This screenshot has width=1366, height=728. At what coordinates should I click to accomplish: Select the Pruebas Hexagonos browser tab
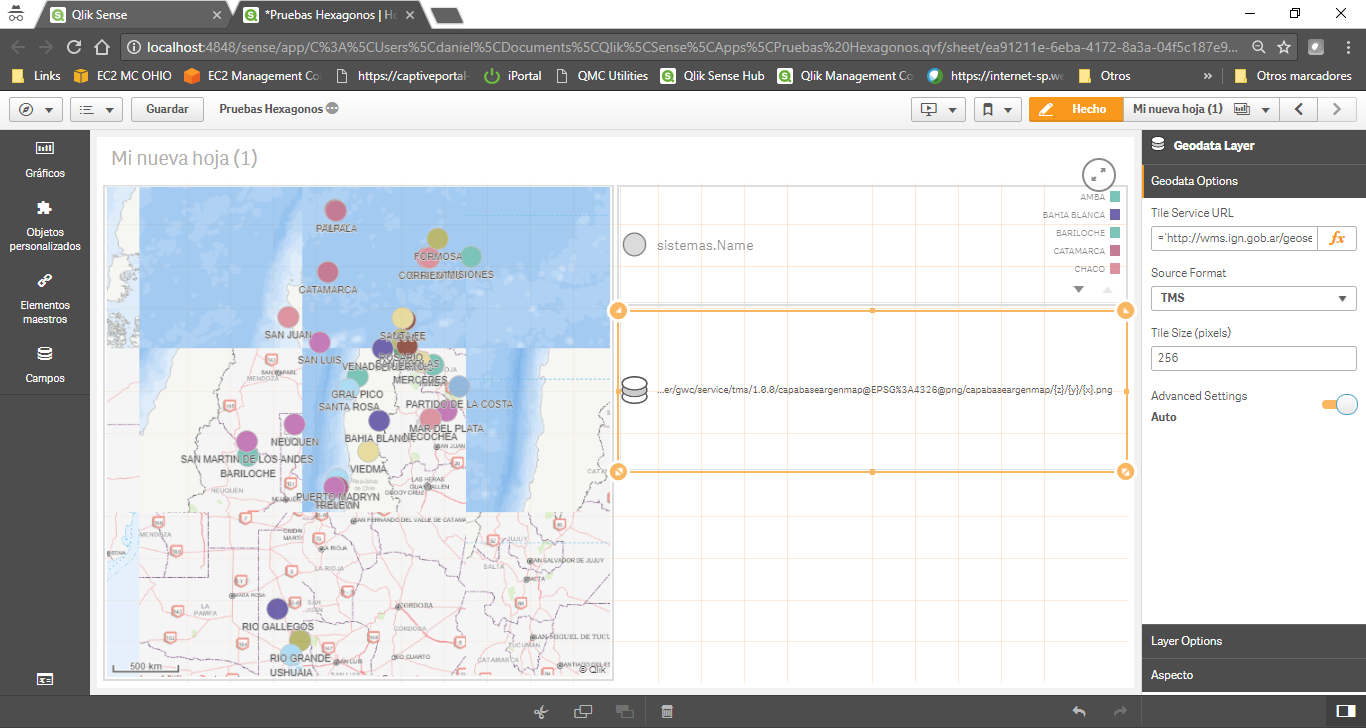(330, 15)
